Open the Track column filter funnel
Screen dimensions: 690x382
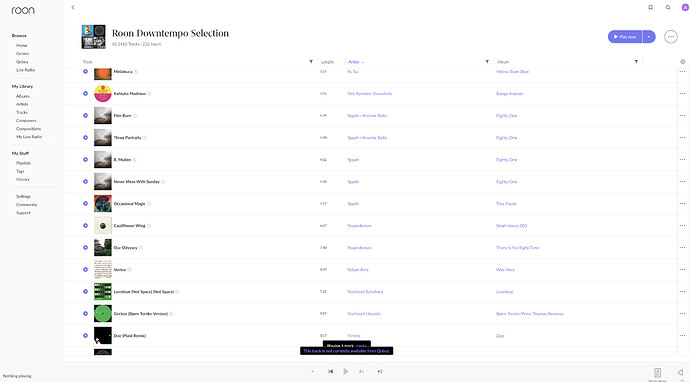[311, 62]
